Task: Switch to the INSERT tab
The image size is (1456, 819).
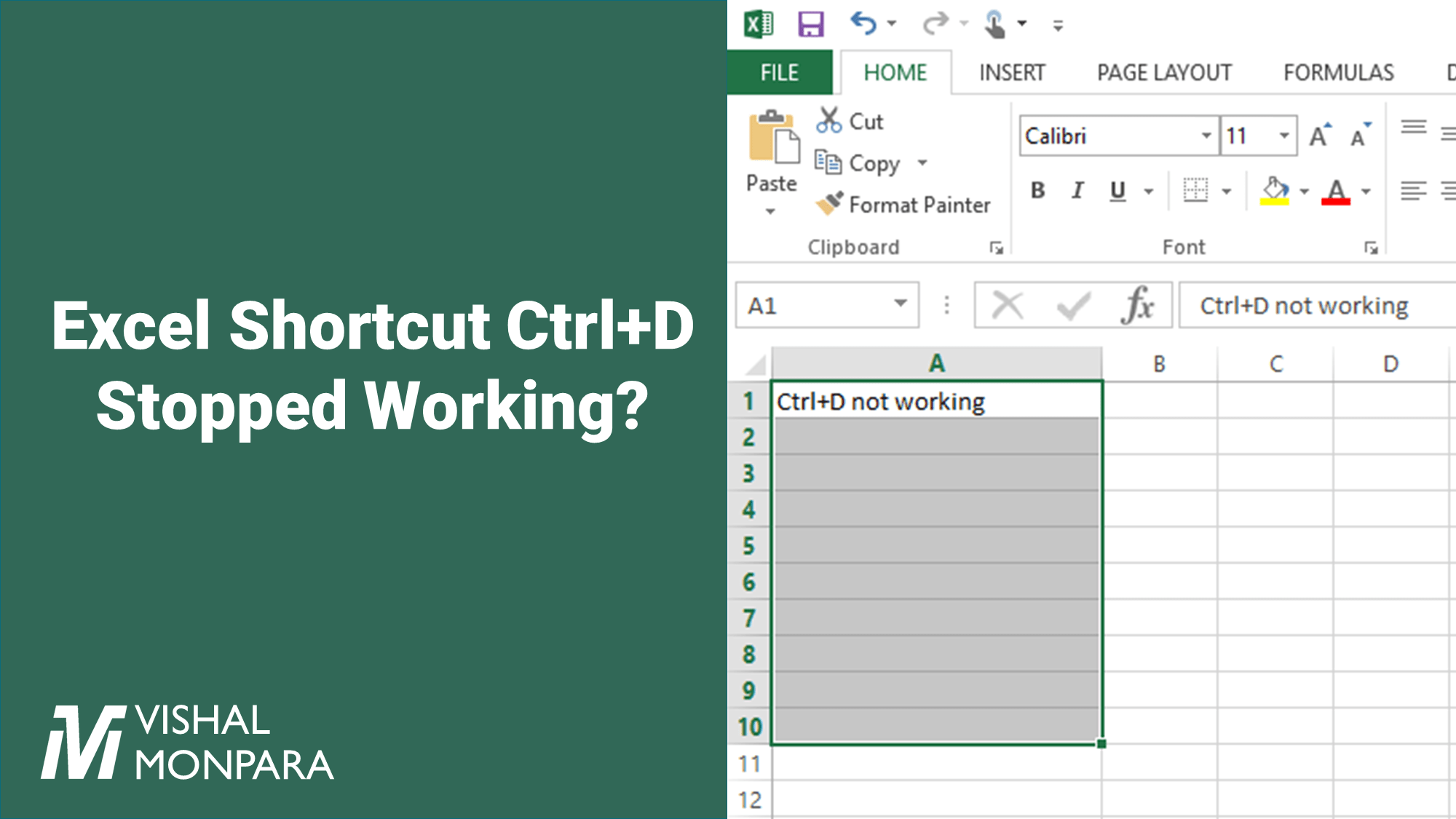Action: (1011, 72)
